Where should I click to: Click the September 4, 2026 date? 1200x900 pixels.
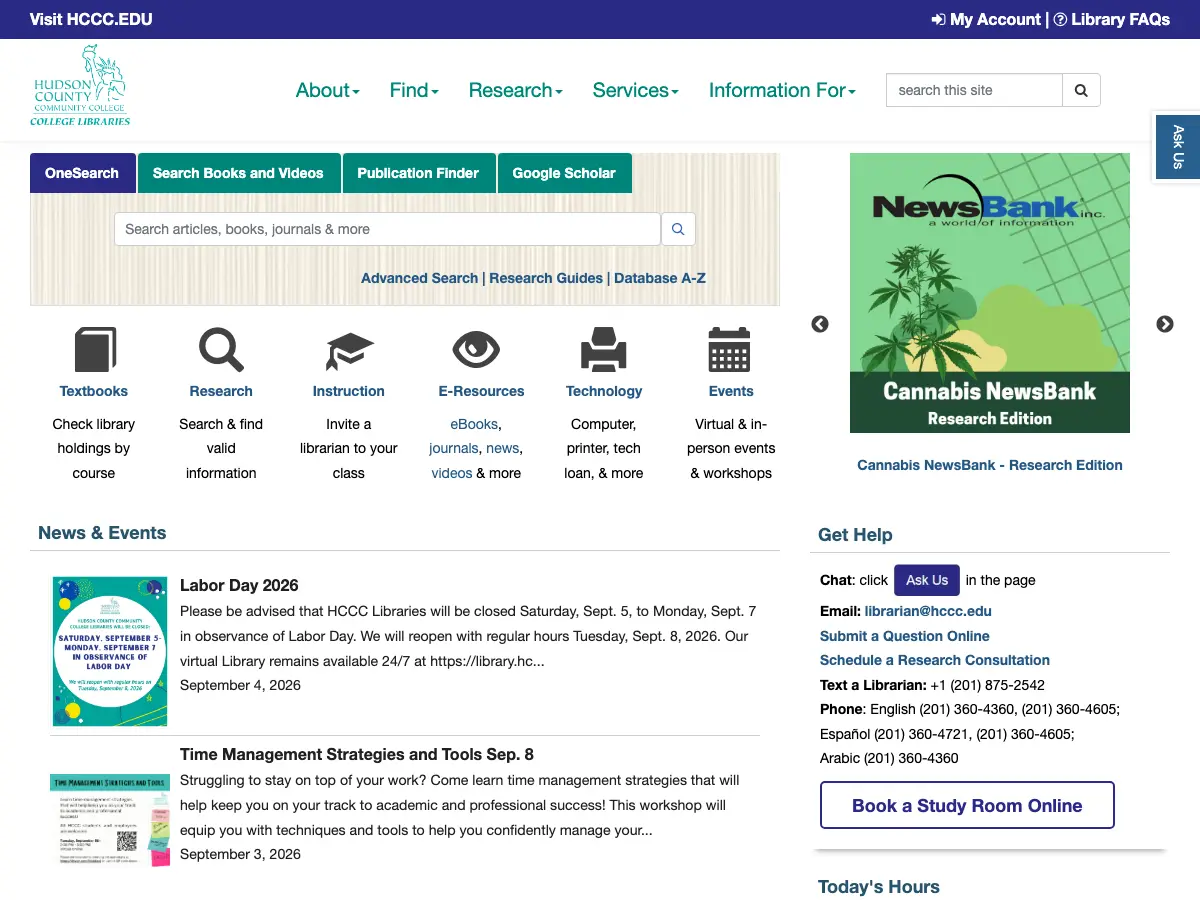(240, 685)
